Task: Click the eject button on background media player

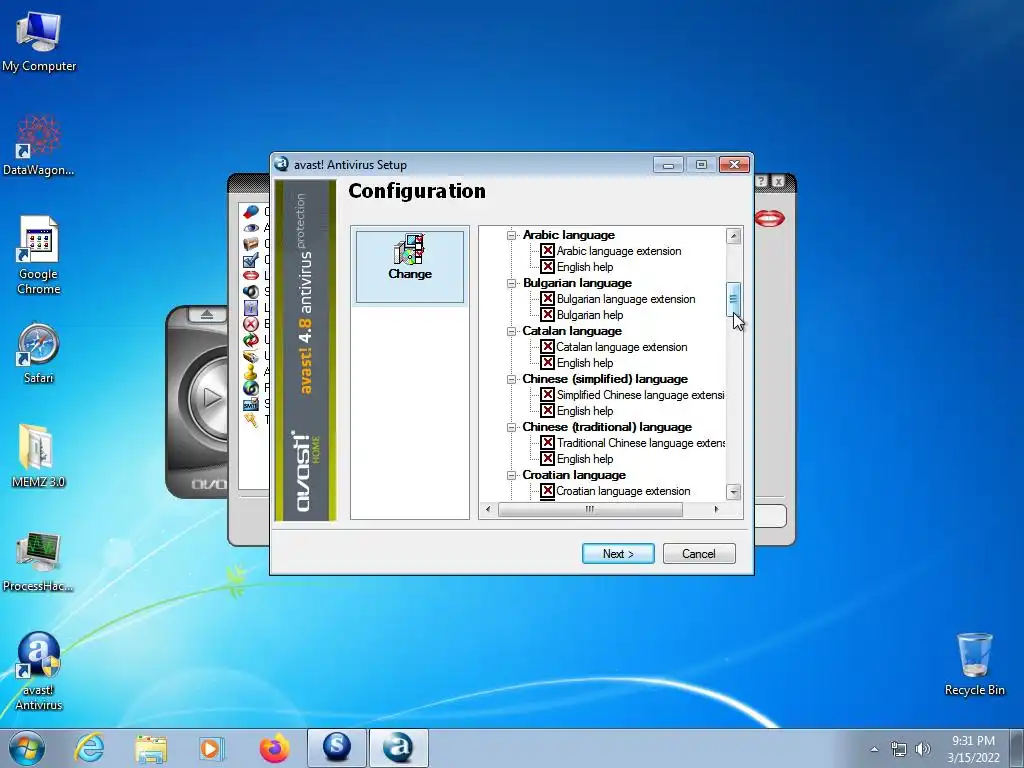Action: (x=207, y=315)
